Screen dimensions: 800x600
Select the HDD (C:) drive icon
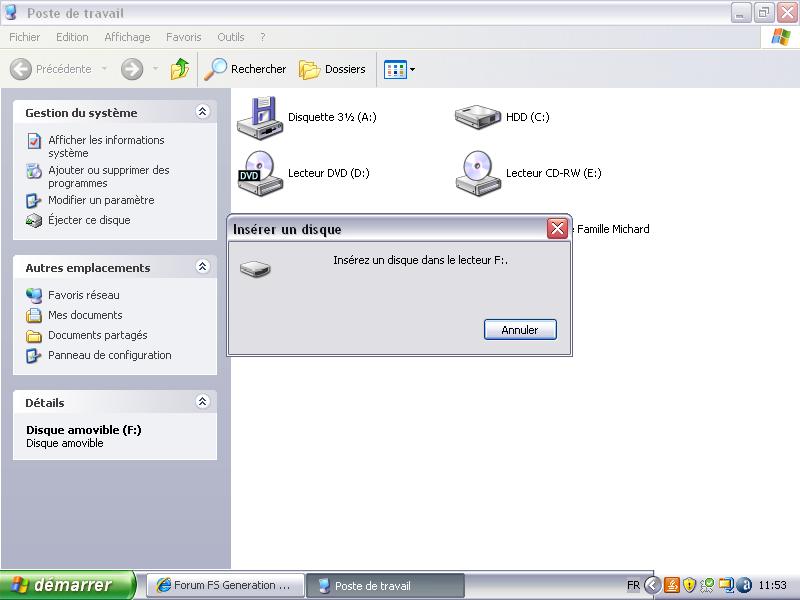point(478,117)
